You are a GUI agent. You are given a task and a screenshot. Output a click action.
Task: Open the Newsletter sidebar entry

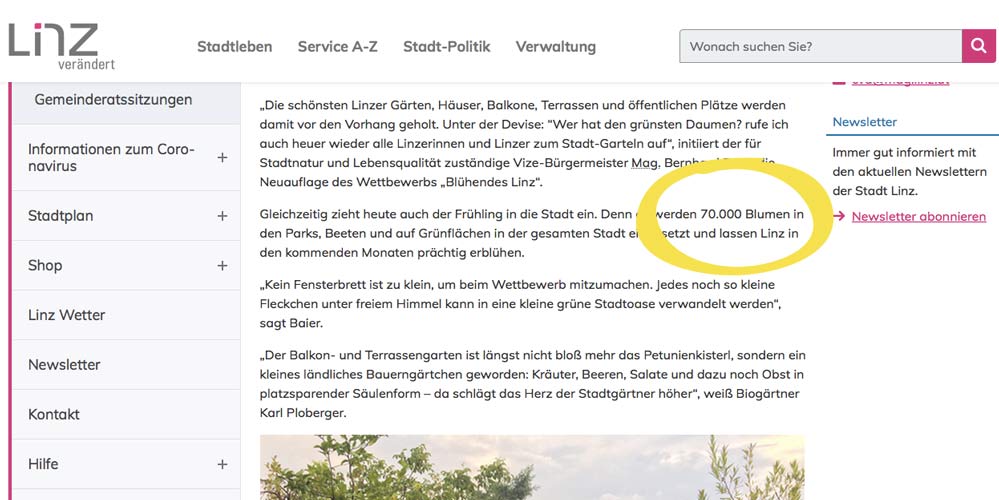click(x=126, y=365)
